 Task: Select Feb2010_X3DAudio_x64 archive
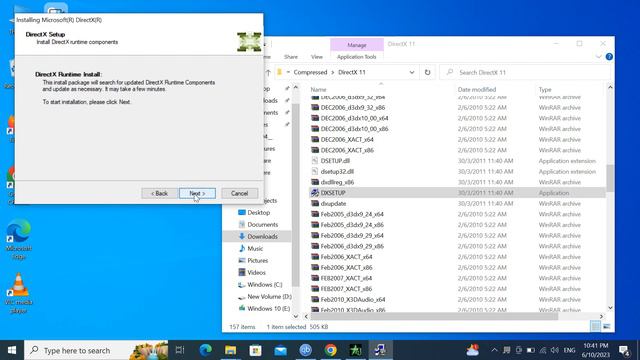click(x=353, y=299)
